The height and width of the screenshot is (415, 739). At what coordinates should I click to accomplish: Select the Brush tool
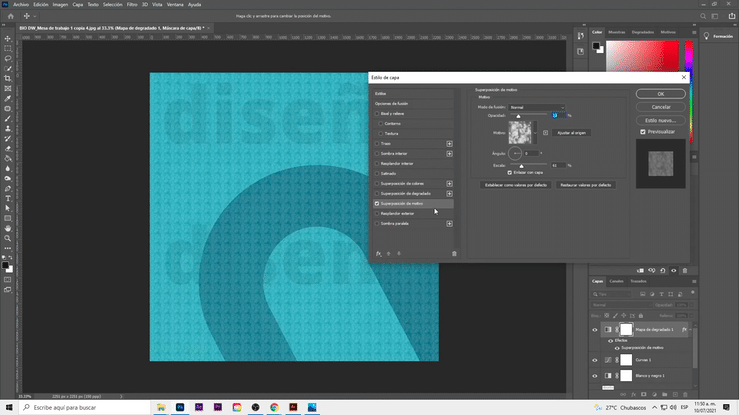pyautogui.click(x=8, y=119)
